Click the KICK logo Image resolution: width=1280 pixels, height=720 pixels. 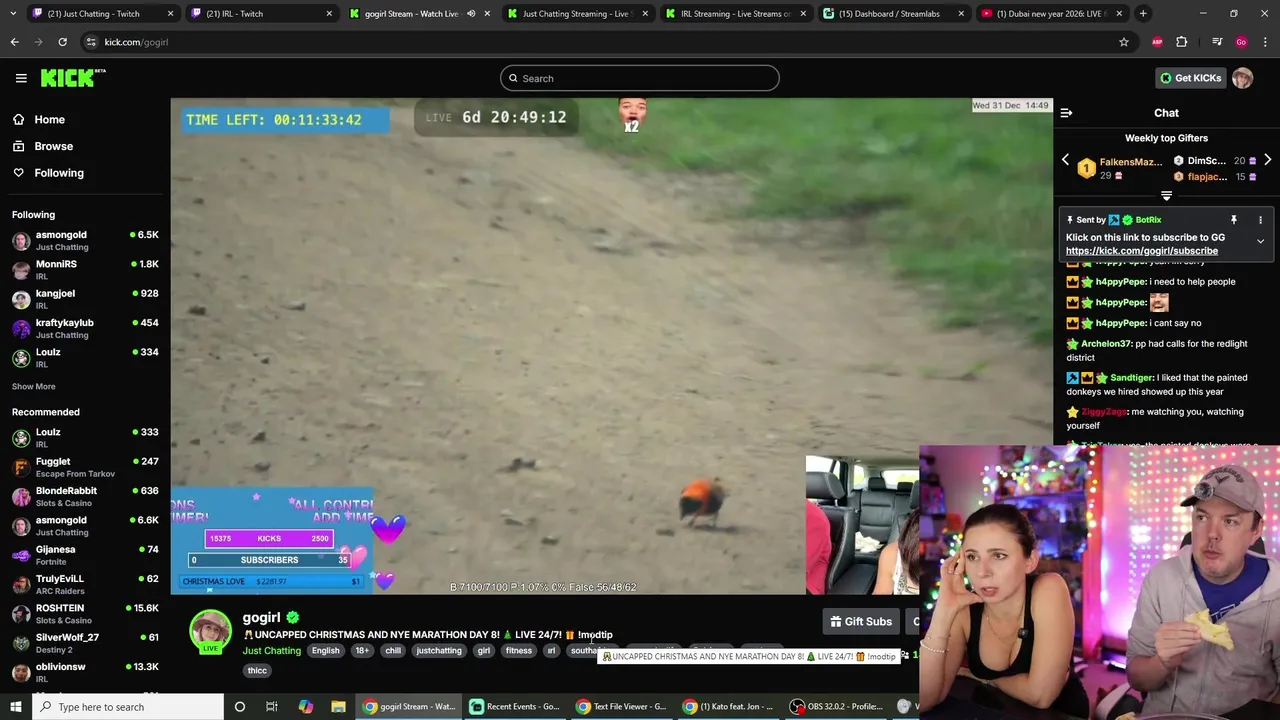coord(72,78)
